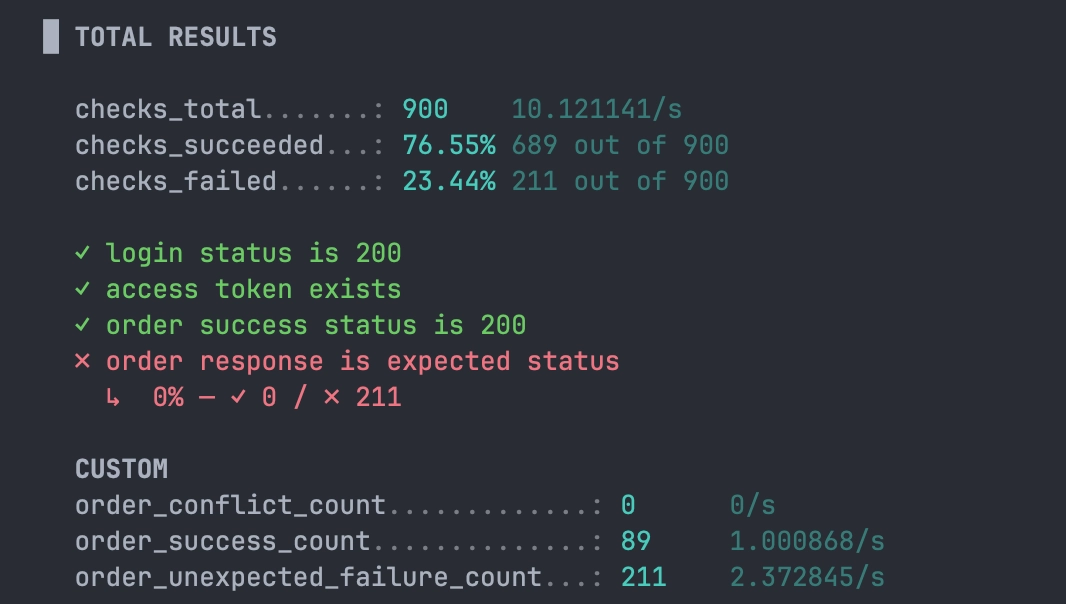Click the small cross before 211 count
Image resolution: width=1066 pixels, height=604 pixels.
(332, 397)
